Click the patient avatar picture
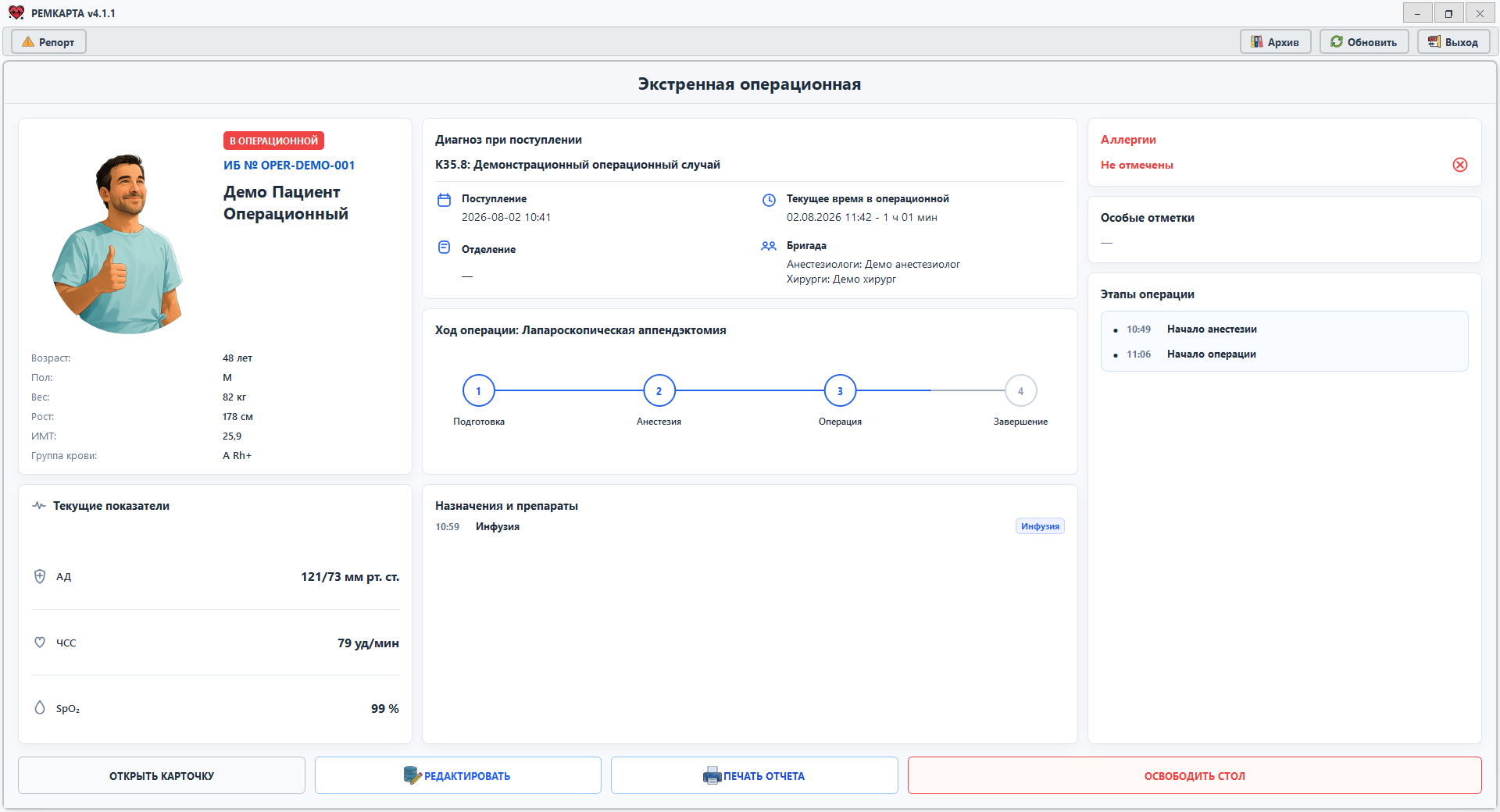This screenshot has width=1500, height=812. [119, 244]
